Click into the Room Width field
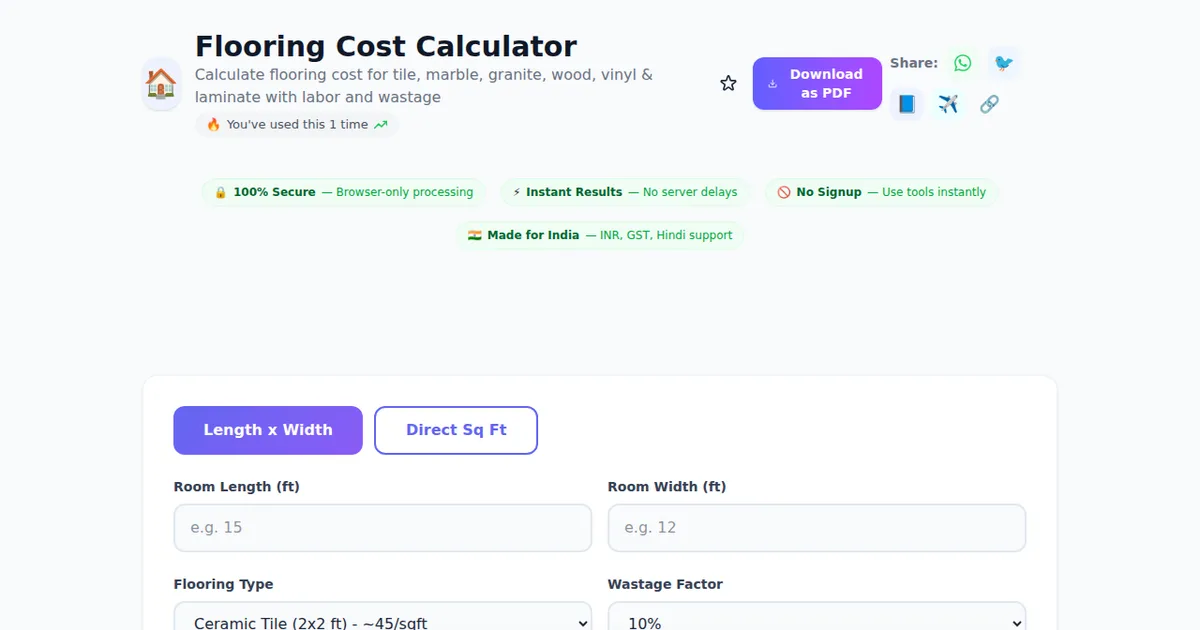This screenshot has width=1200, height=630. 816,528
